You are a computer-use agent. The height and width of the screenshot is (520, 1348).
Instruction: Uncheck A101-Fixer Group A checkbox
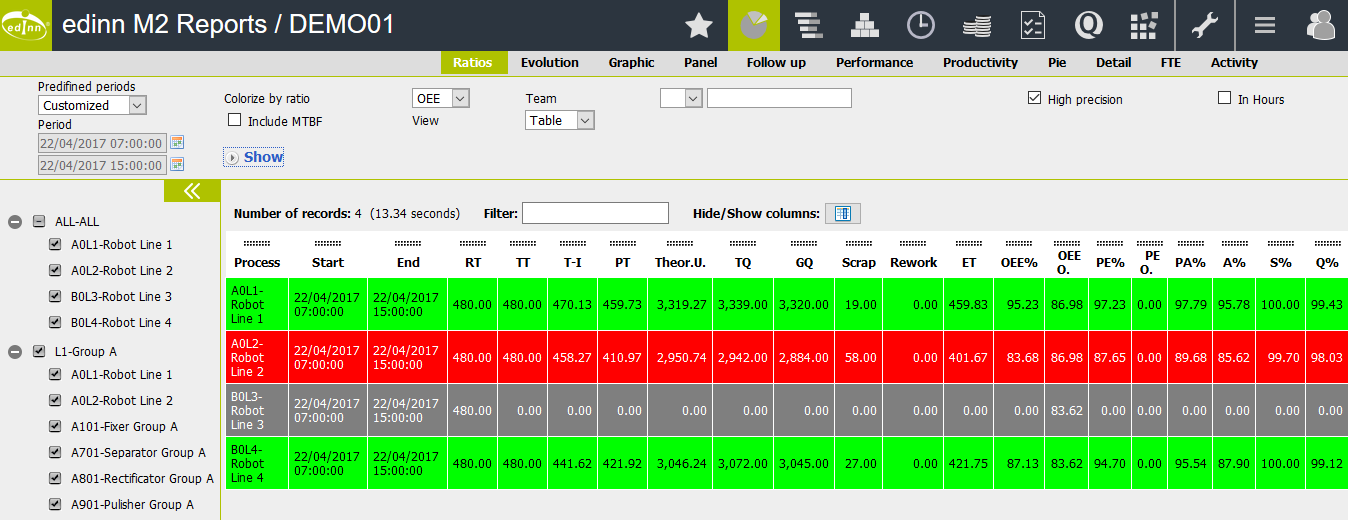(x=56, y=426)
